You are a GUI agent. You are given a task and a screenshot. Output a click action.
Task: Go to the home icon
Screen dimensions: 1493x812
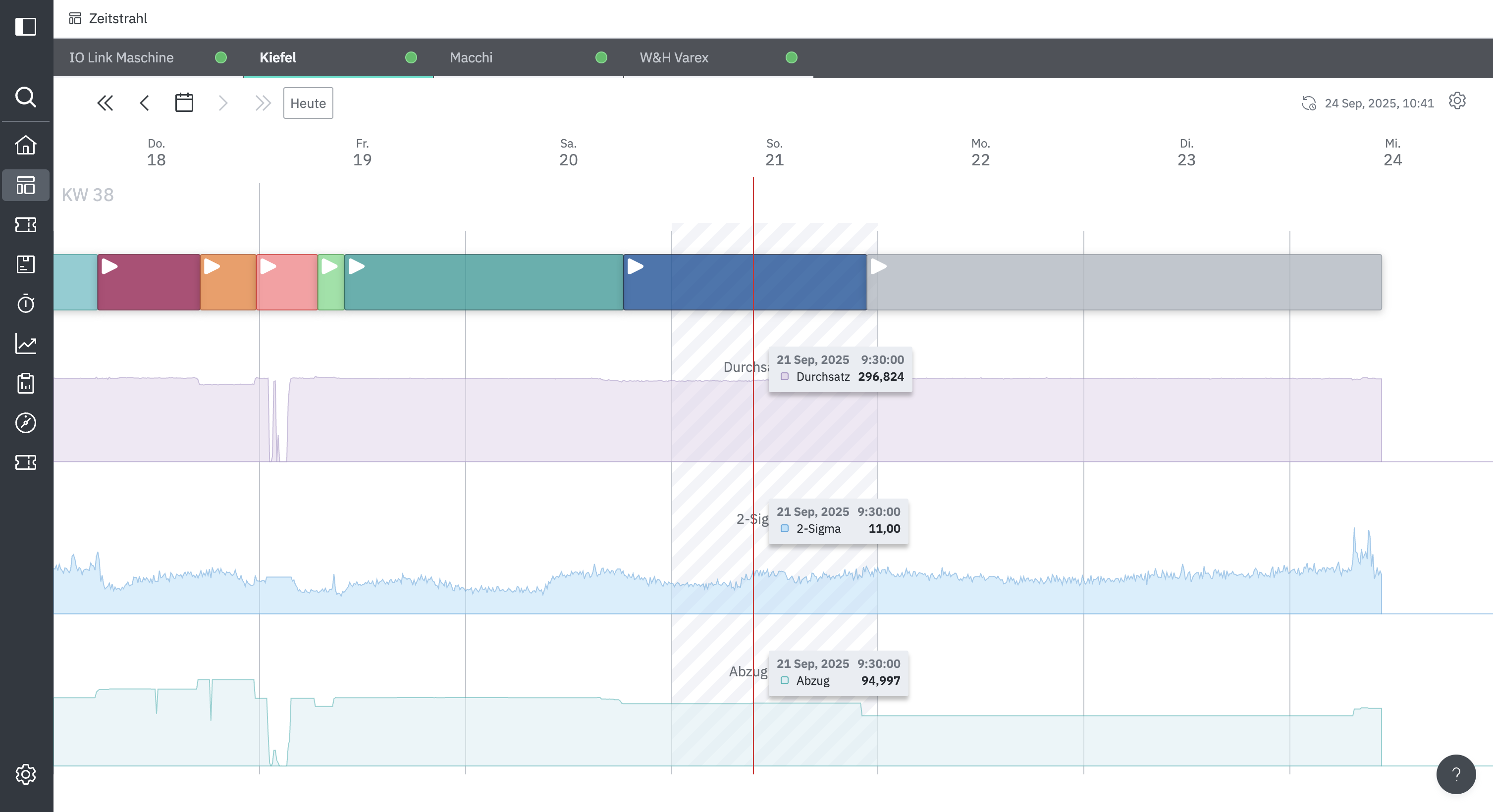25,145
